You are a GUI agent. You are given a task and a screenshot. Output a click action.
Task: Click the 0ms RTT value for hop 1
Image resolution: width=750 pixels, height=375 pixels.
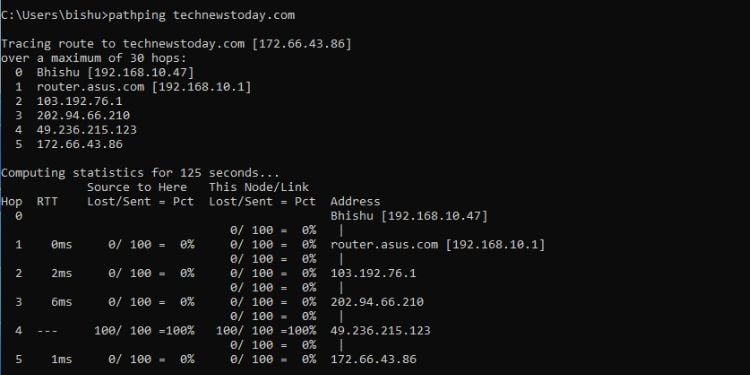tap(62, 244)
